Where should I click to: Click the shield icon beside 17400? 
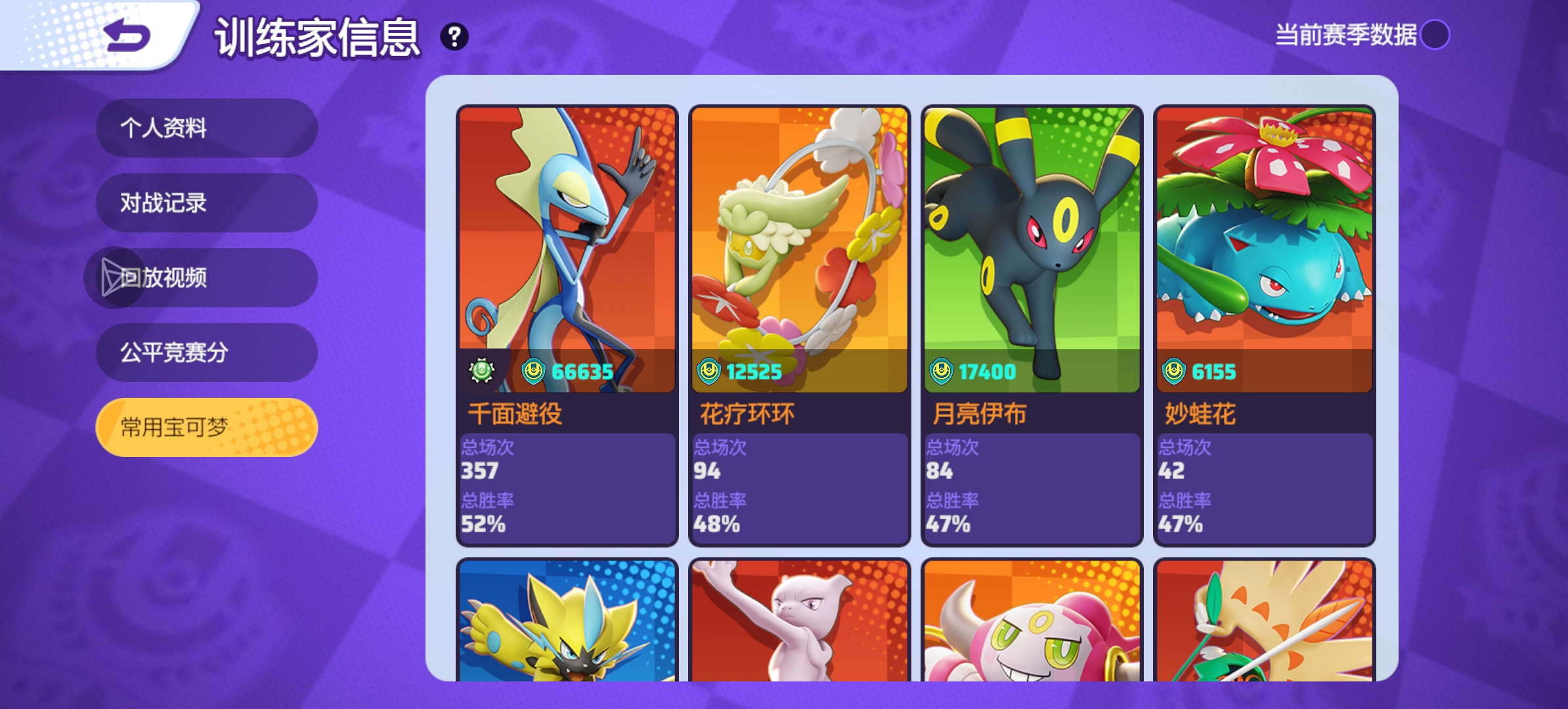click(941, 372)
